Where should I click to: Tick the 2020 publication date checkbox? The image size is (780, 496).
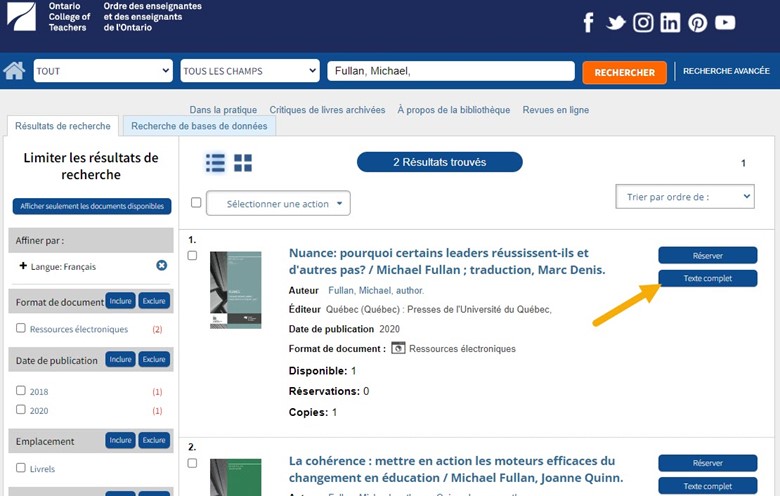(x=20, y=409)
